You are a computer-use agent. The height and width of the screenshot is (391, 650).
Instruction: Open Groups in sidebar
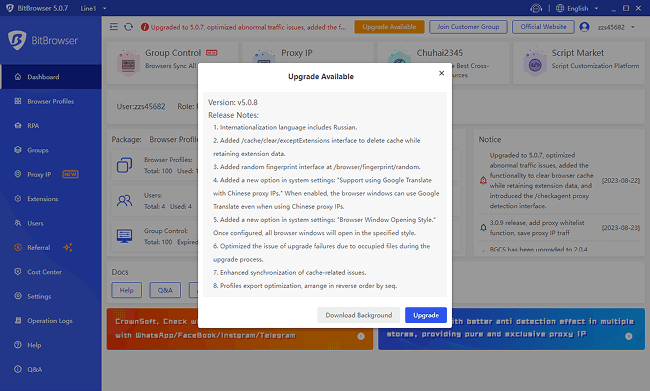[x=51, y=150]
